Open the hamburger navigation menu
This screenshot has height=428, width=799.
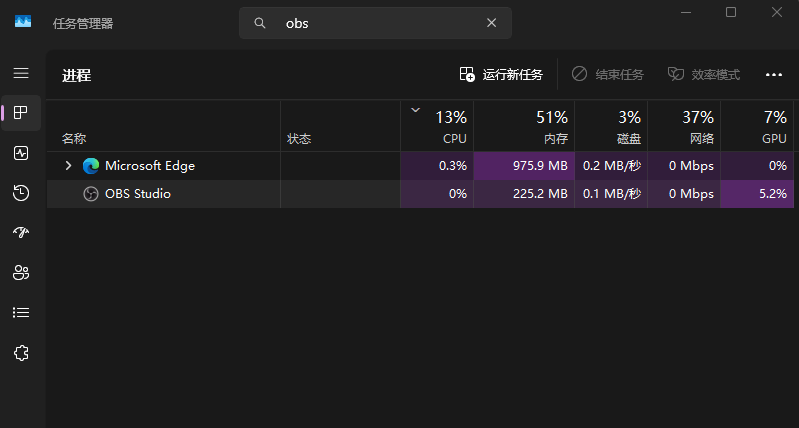(21, 73)
